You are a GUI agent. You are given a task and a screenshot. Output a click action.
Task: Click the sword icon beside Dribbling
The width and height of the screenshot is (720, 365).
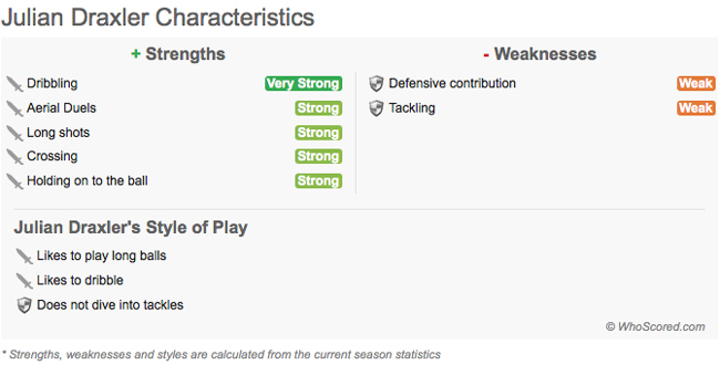15,84
